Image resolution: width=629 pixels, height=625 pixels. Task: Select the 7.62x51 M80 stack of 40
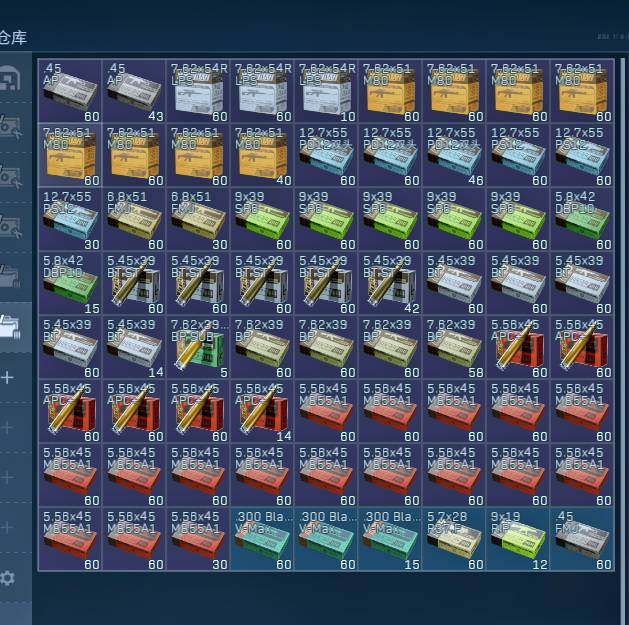[262, 155]
